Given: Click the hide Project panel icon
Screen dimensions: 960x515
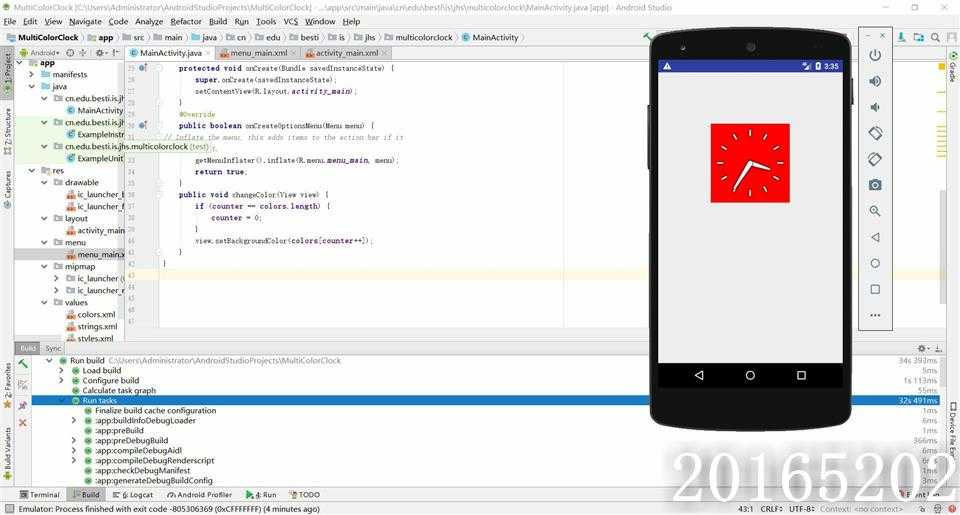Looking at the screenshot, I should [x=116, y=53].
